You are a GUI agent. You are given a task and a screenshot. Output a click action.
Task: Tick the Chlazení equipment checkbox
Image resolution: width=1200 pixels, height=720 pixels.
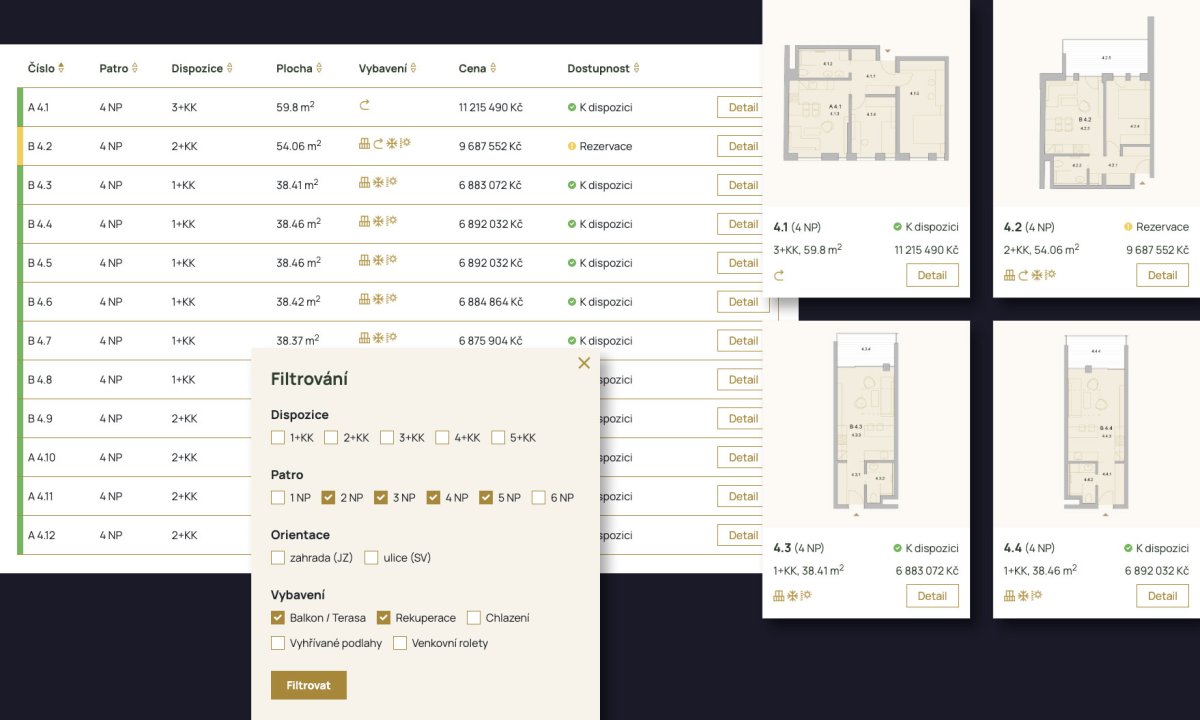(x=474, y=618)
